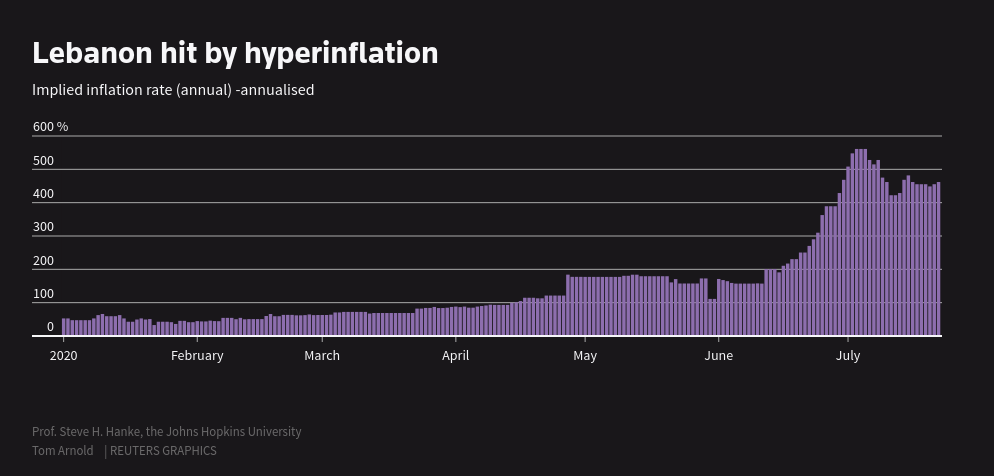Image resolution: width=994 pixels, height=476 pixels.
Task: Click the "March" x-axis label
Action: 322,355
